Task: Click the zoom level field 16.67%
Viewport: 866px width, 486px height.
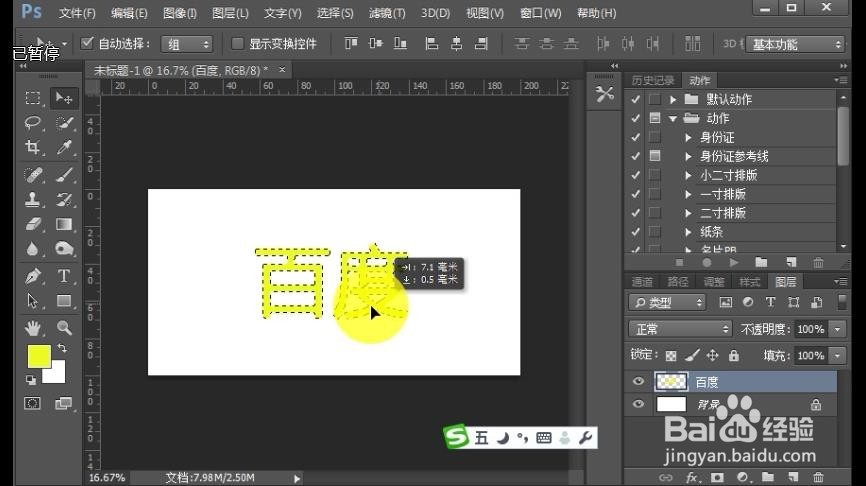Action: (x=107, y=478)
